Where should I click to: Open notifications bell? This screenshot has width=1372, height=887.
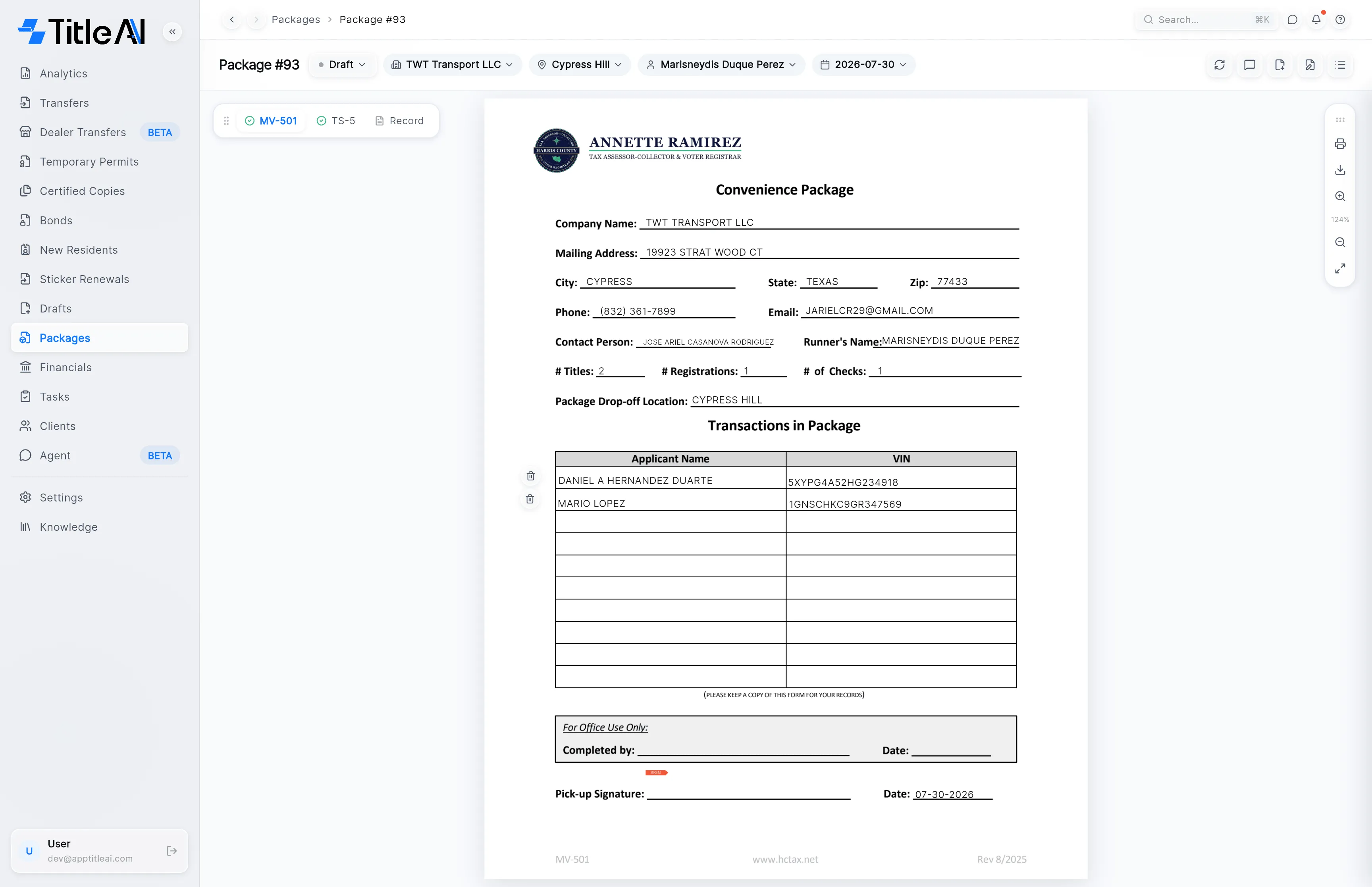pos(1316,19)
